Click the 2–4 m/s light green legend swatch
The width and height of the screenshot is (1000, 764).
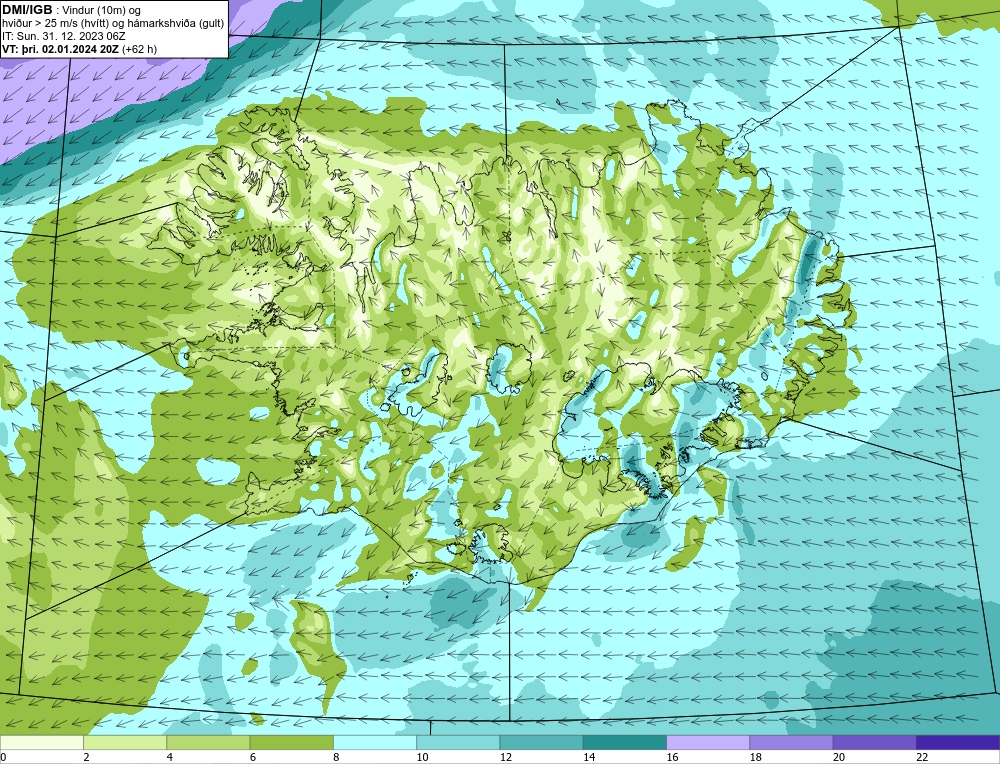click(125, 742)
